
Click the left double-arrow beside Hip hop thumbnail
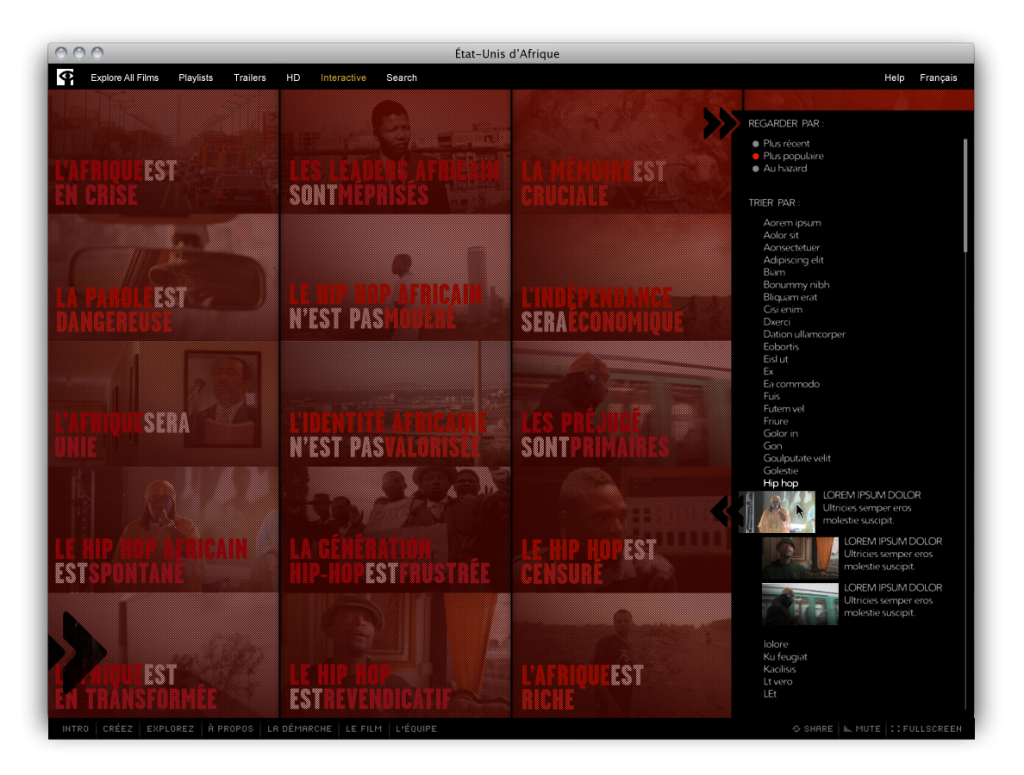click(723, 511)
